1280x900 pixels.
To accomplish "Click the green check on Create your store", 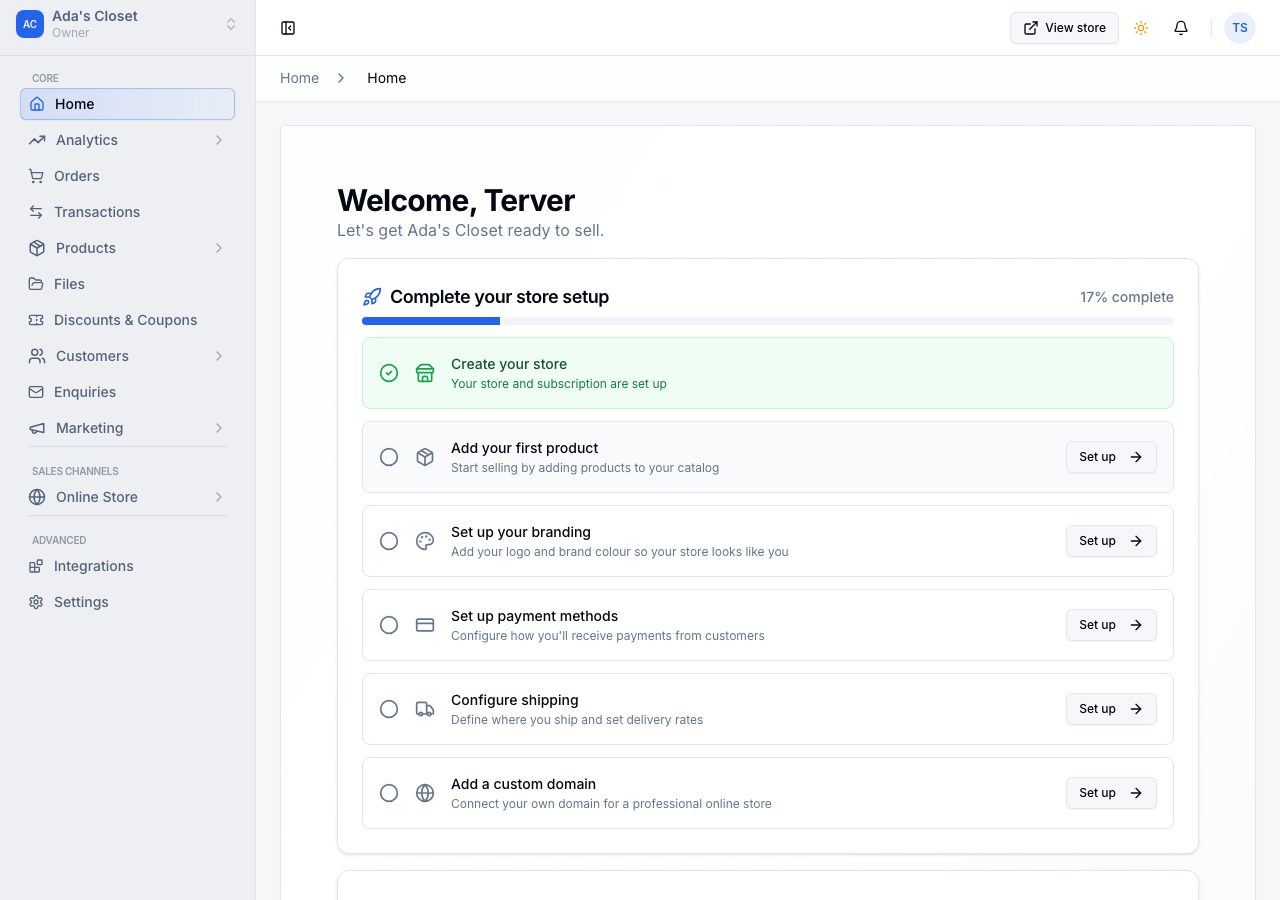I will coord(389,373).
